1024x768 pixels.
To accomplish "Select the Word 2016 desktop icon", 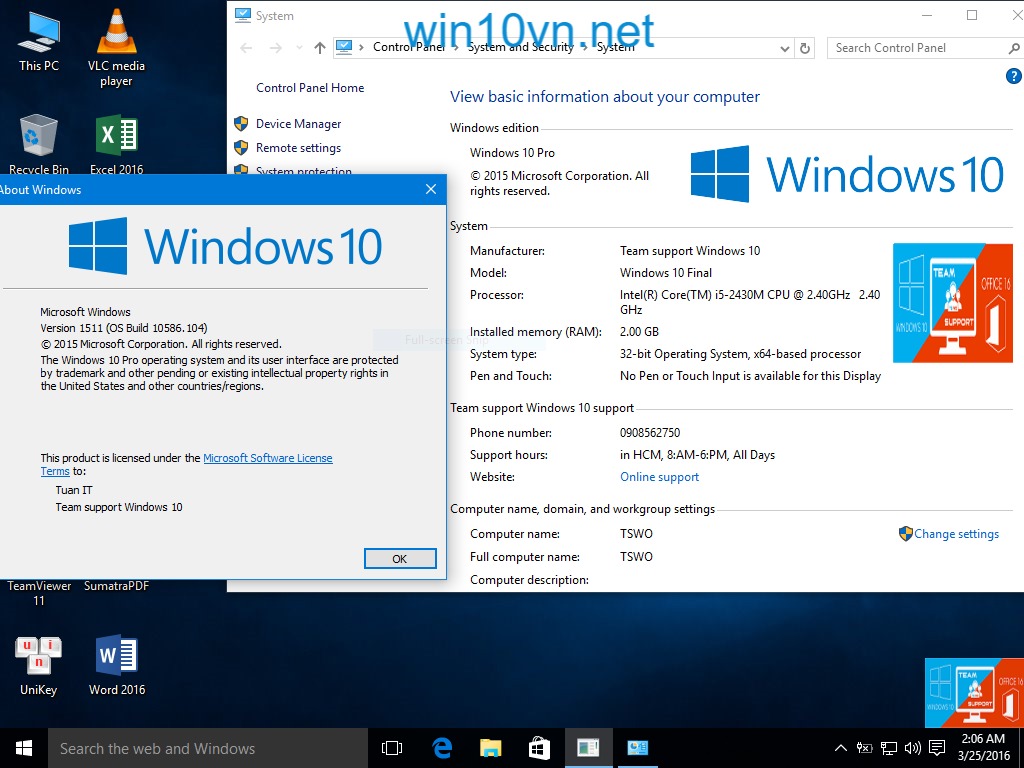I will click(117, 665).
